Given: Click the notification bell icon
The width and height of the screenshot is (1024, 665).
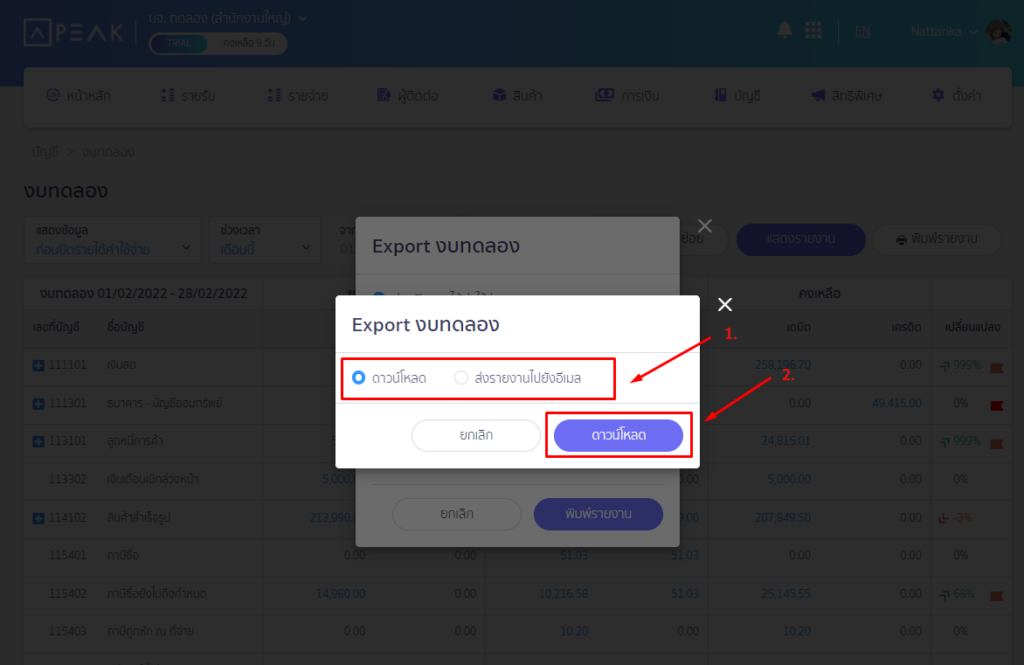Looking at the screenshot, I should coord(785,31).
